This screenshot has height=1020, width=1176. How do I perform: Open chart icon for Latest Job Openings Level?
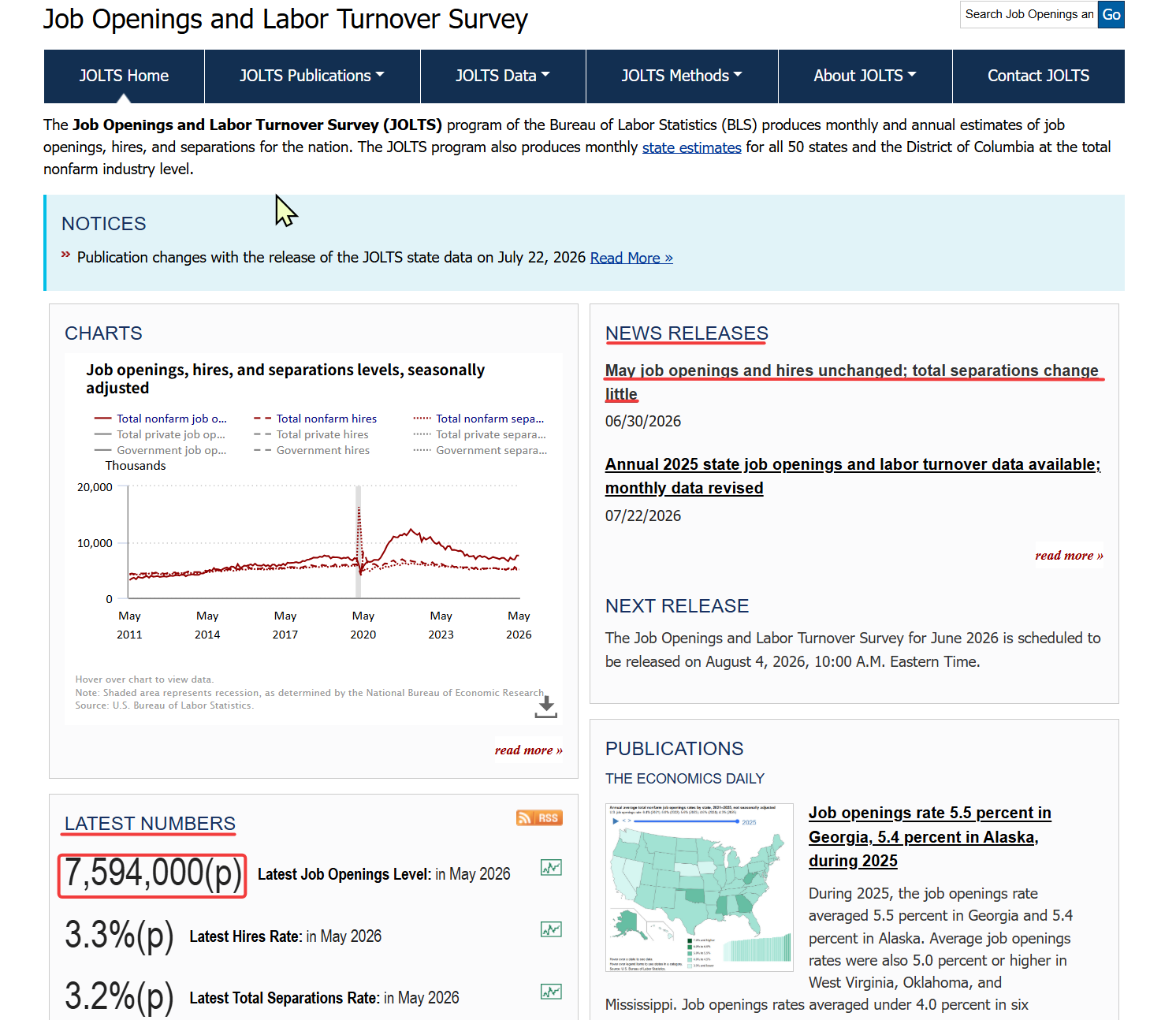551,867
